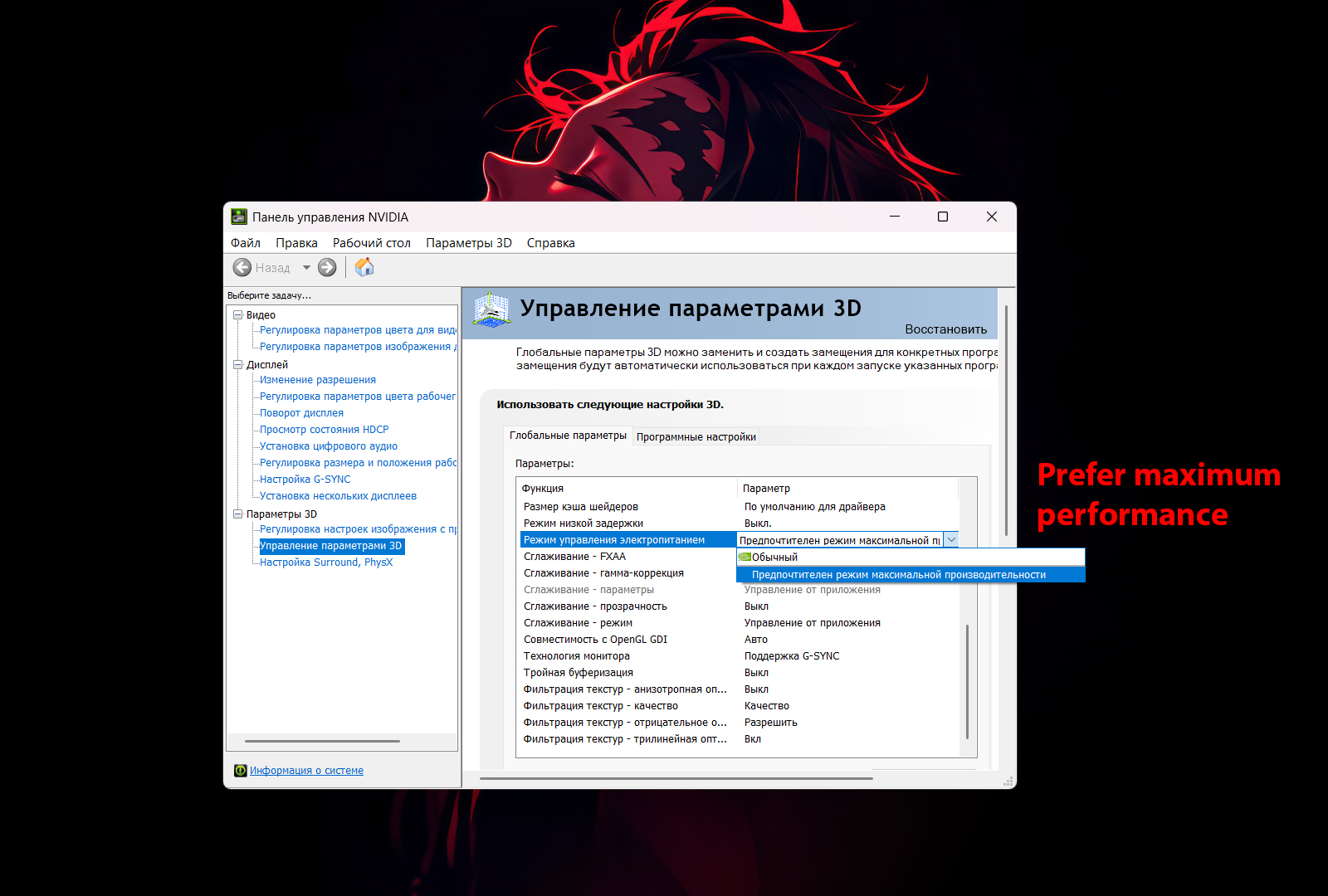Select Сглаживание - гамма-коррекция row
This screenshot has height=896, width=1328.
click(x=628, y=573)
